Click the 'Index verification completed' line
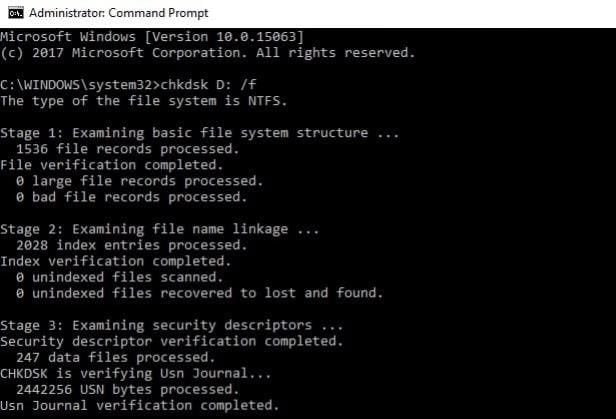 116,261
